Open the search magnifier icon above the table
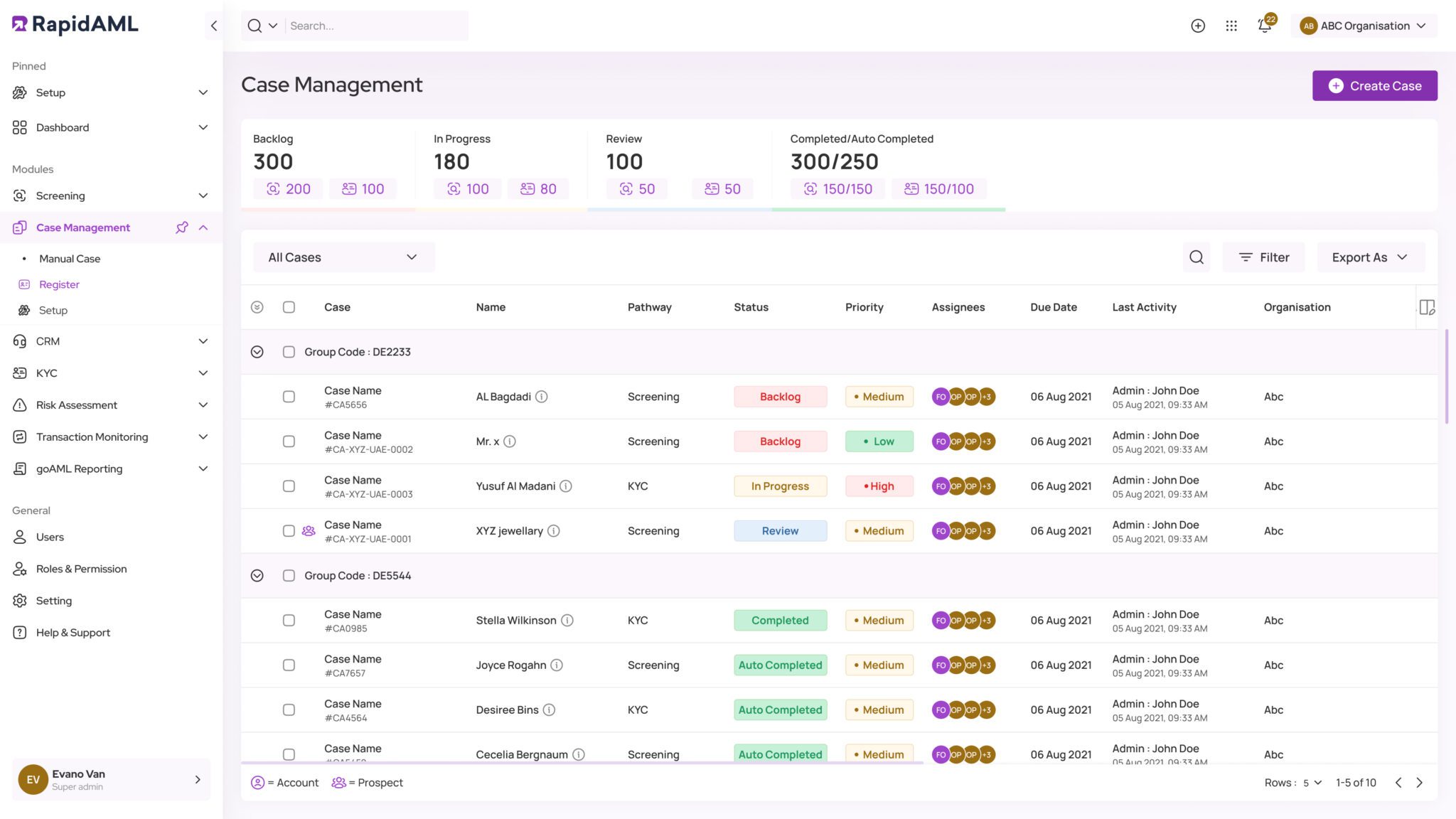Screen dimensions: 1456x819 1196,257
